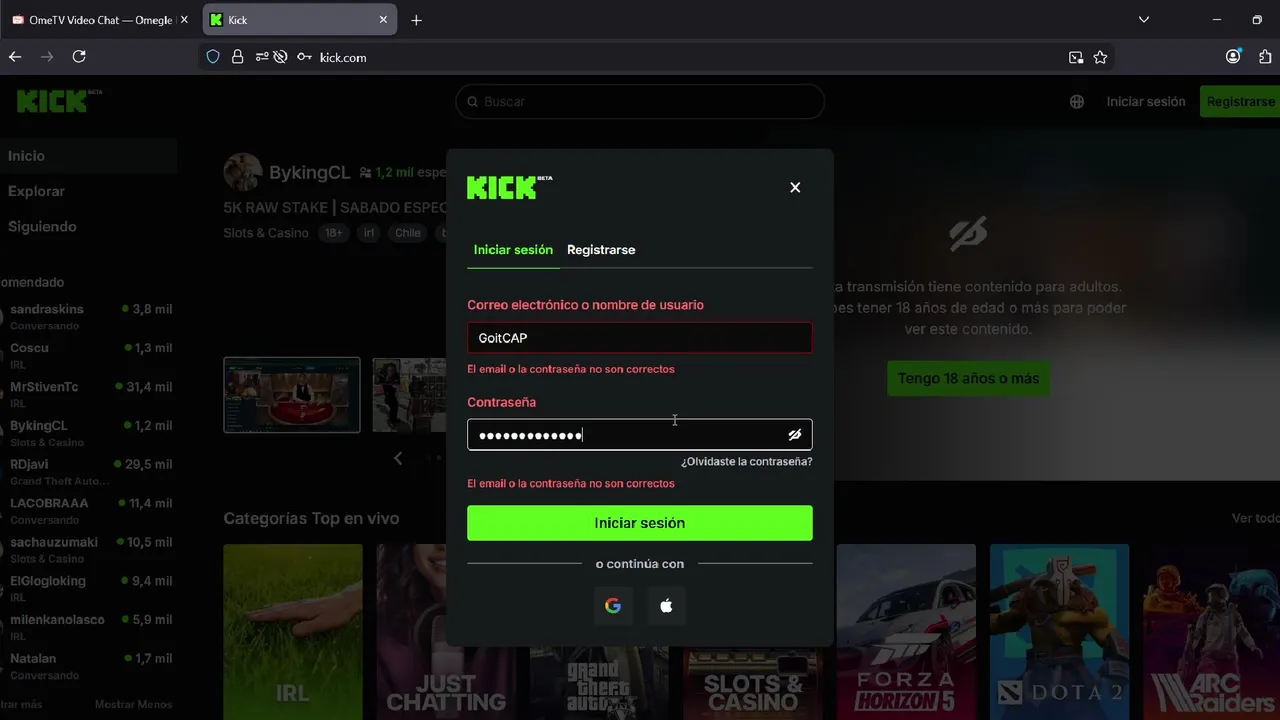This screenshot has height=720, width=1280.
Task: Toggle password visibility eye icon
Action: pyautogui.click(x=795, y=435)
